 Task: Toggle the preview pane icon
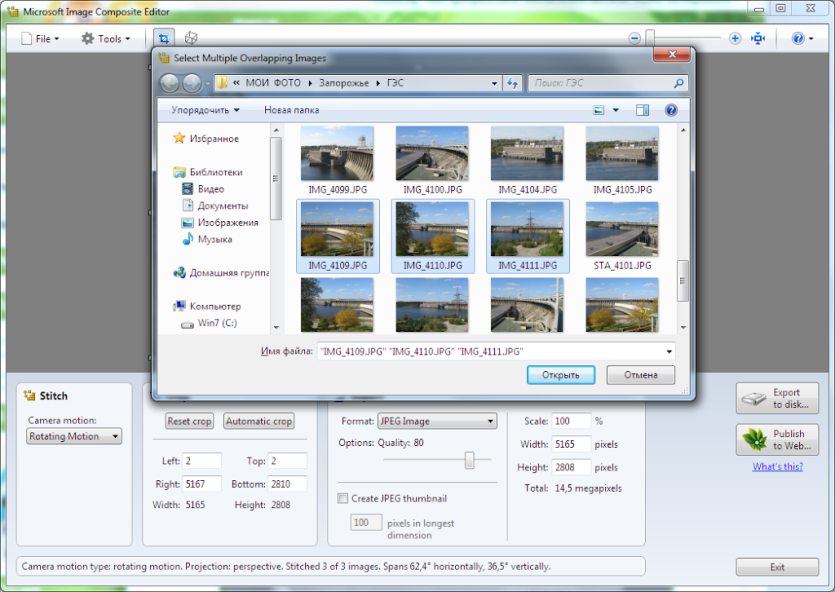click(x=642, y=110)
